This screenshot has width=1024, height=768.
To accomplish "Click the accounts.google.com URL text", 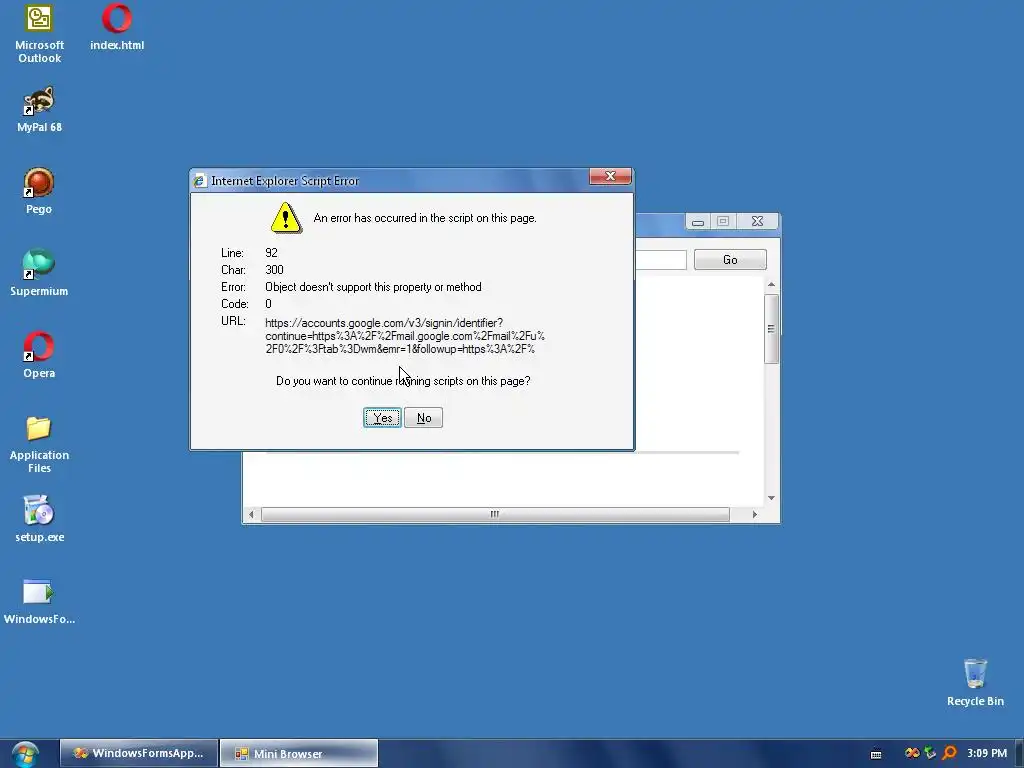I will [405, 336].
